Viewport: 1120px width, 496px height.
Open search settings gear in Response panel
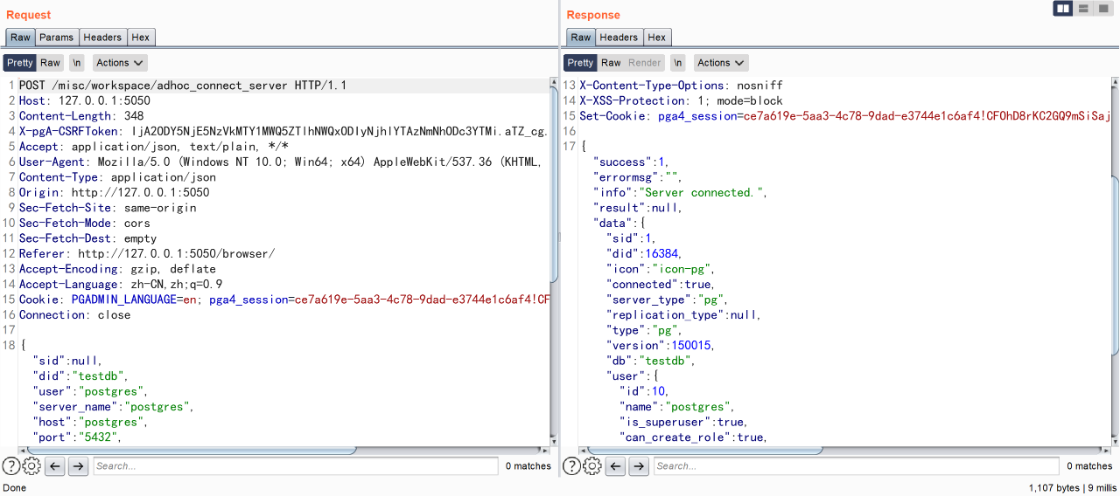(592, 466)
